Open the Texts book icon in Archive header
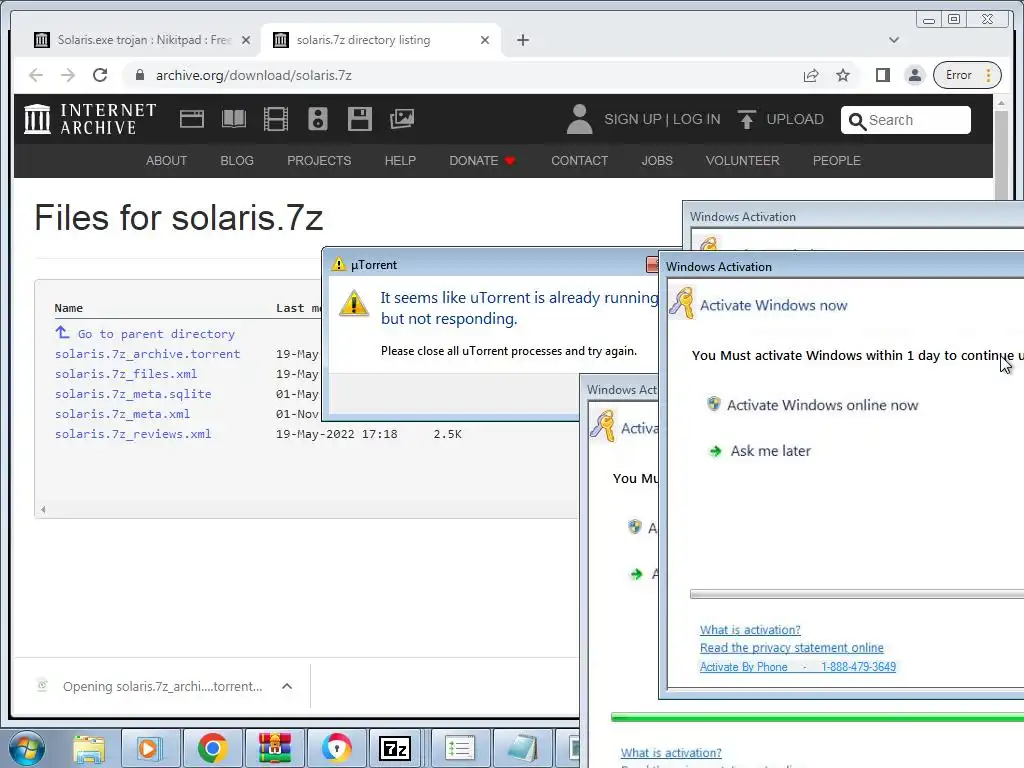 click(x=234, y=119)
